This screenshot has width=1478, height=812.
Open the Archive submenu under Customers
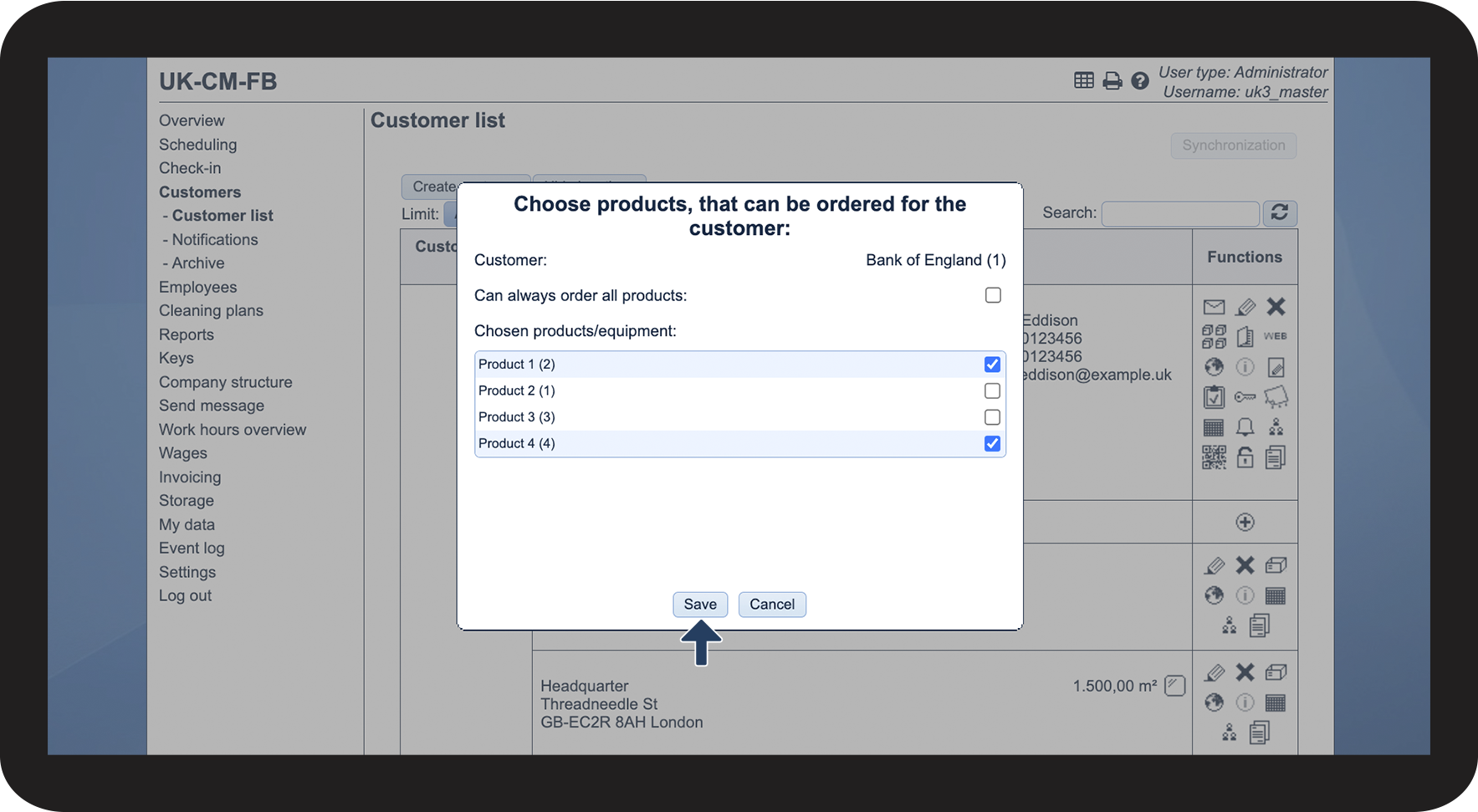[x=198, y=263]
